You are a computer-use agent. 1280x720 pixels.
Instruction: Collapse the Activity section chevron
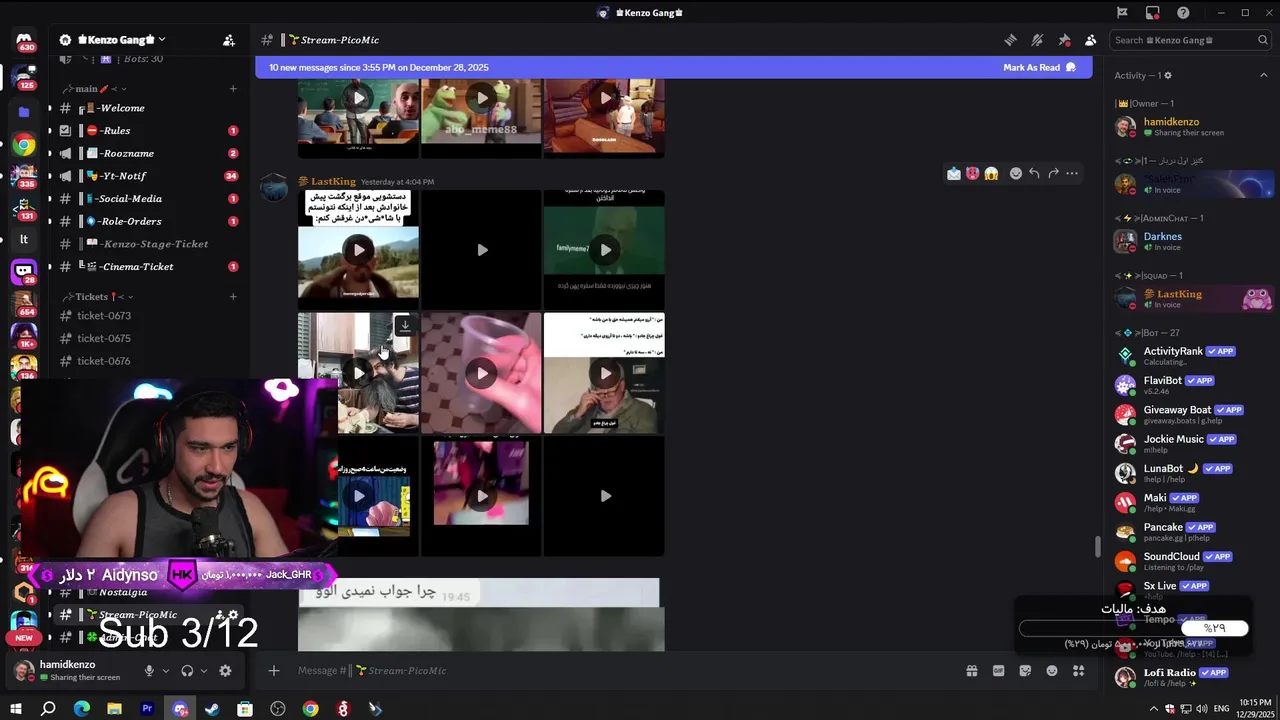click(1263, 76)
